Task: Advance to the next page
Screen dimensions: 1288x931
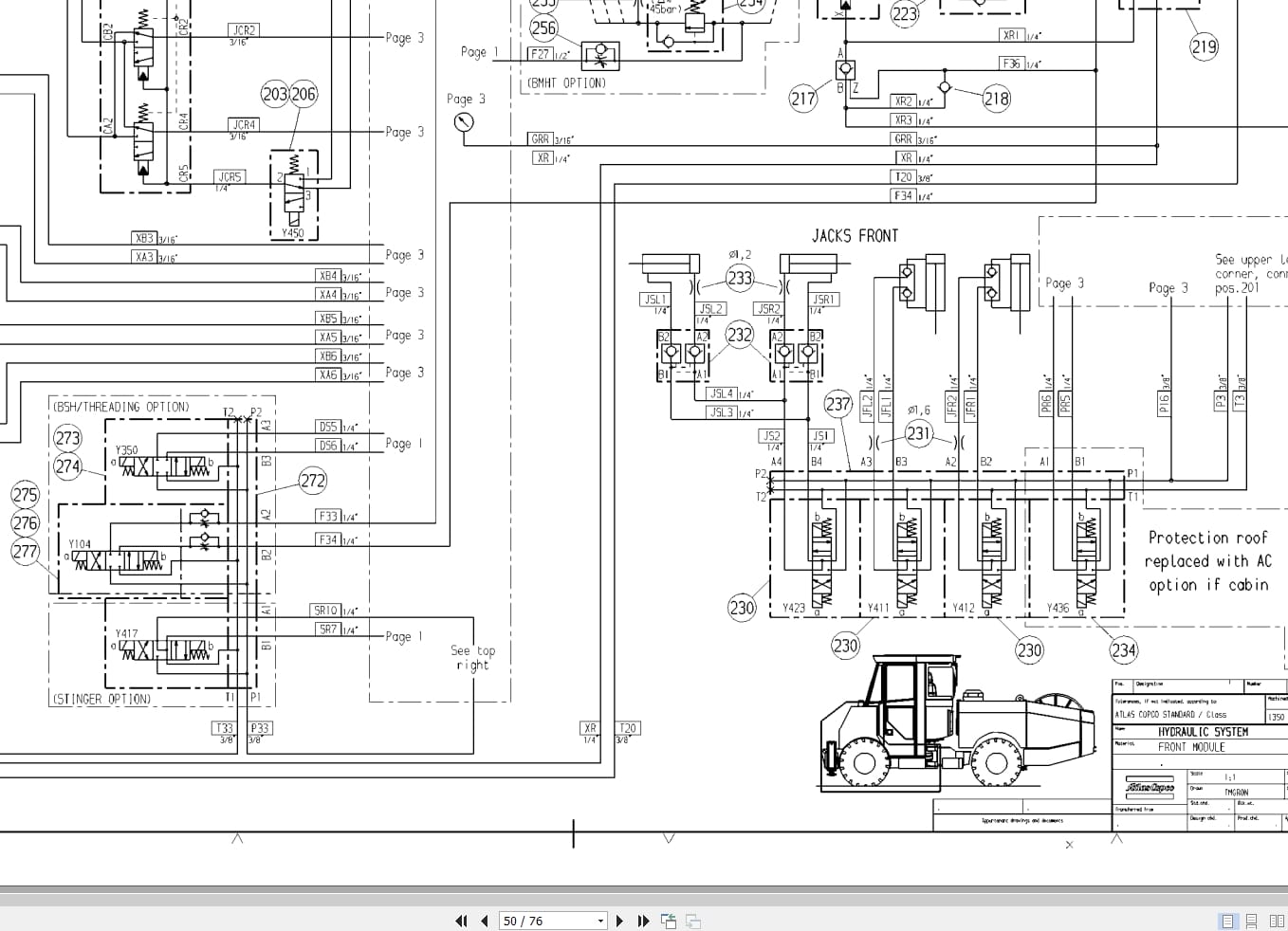Action: 619,921
